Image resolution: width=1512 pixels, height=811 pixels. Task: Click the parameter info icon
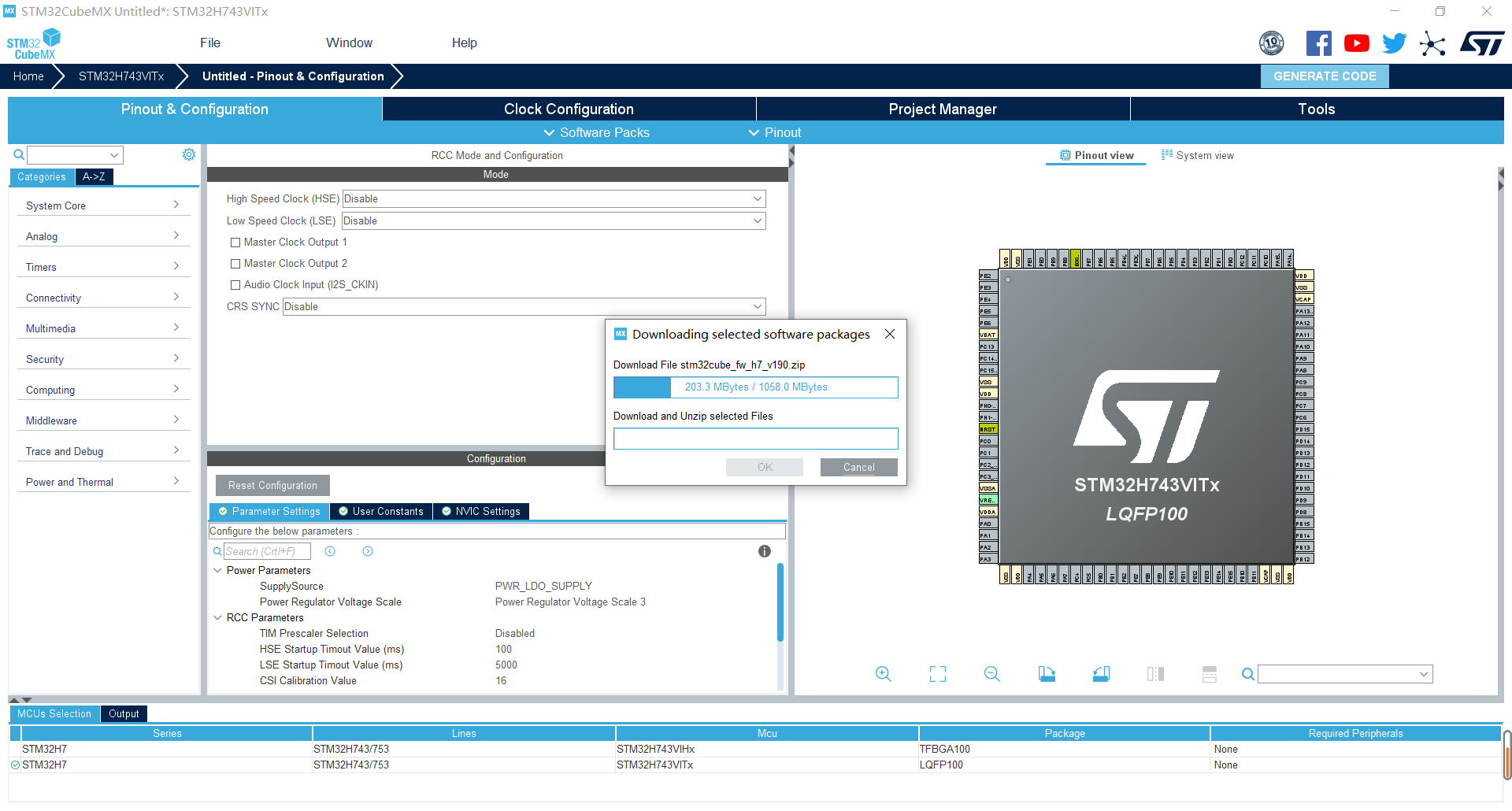coord(764,551)
